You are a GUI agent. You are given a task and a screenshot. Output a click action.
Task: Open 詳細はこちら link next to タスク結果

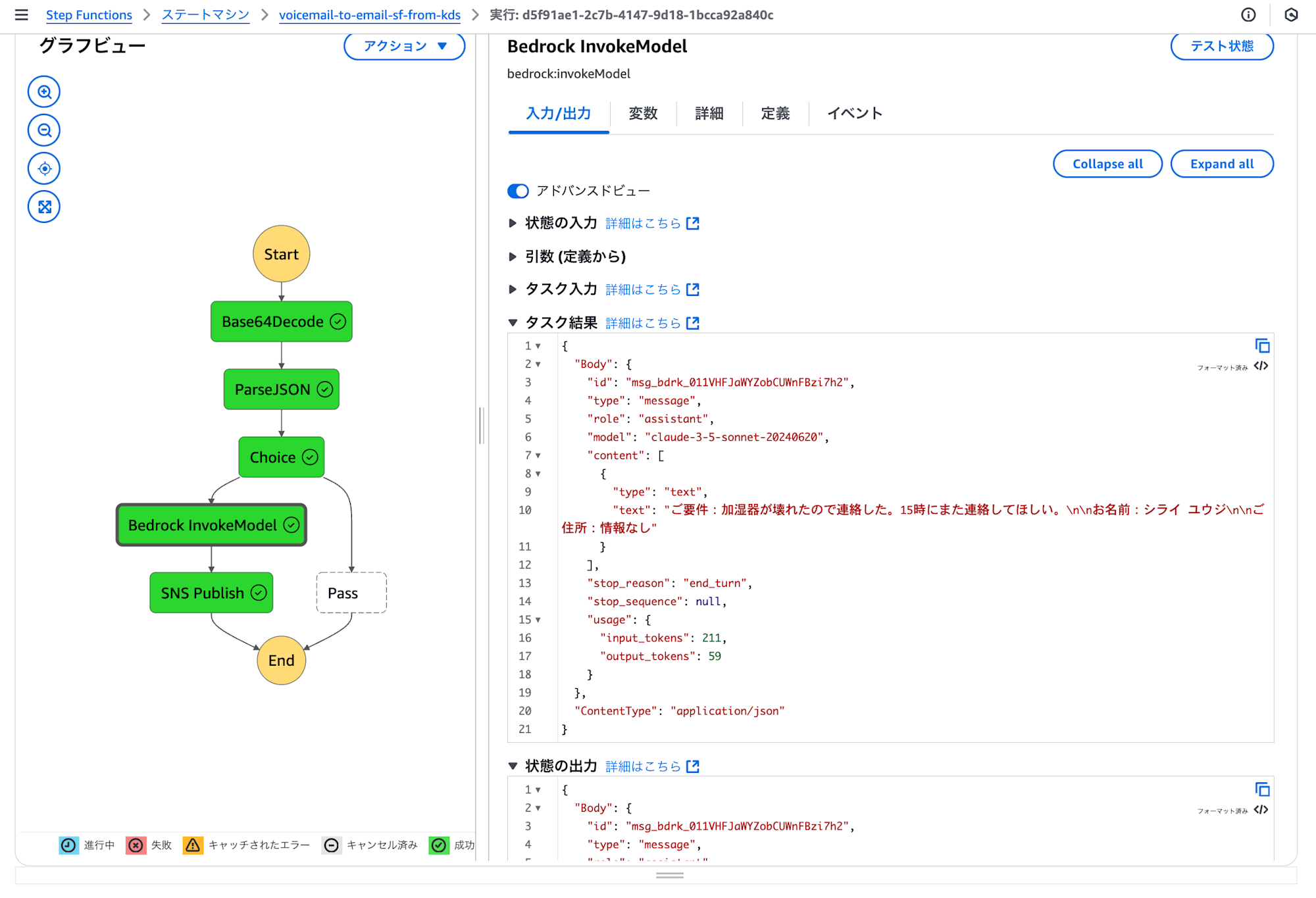pyautogui.click(x=643, y=323)
